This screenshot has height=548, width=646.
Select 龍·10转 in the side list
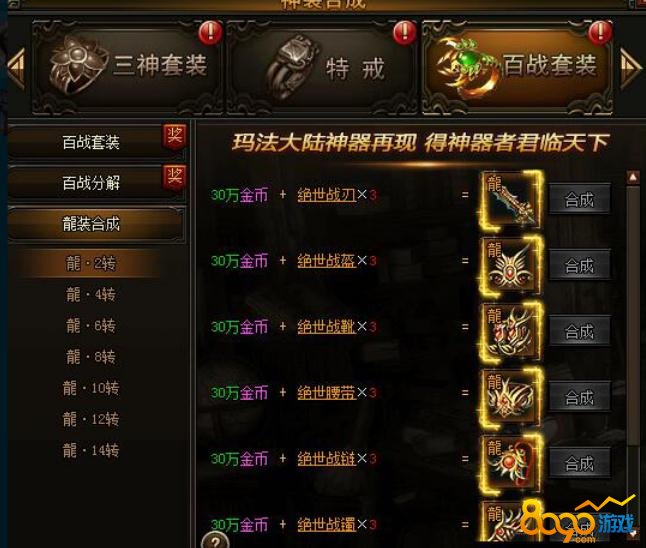(91, 388)
